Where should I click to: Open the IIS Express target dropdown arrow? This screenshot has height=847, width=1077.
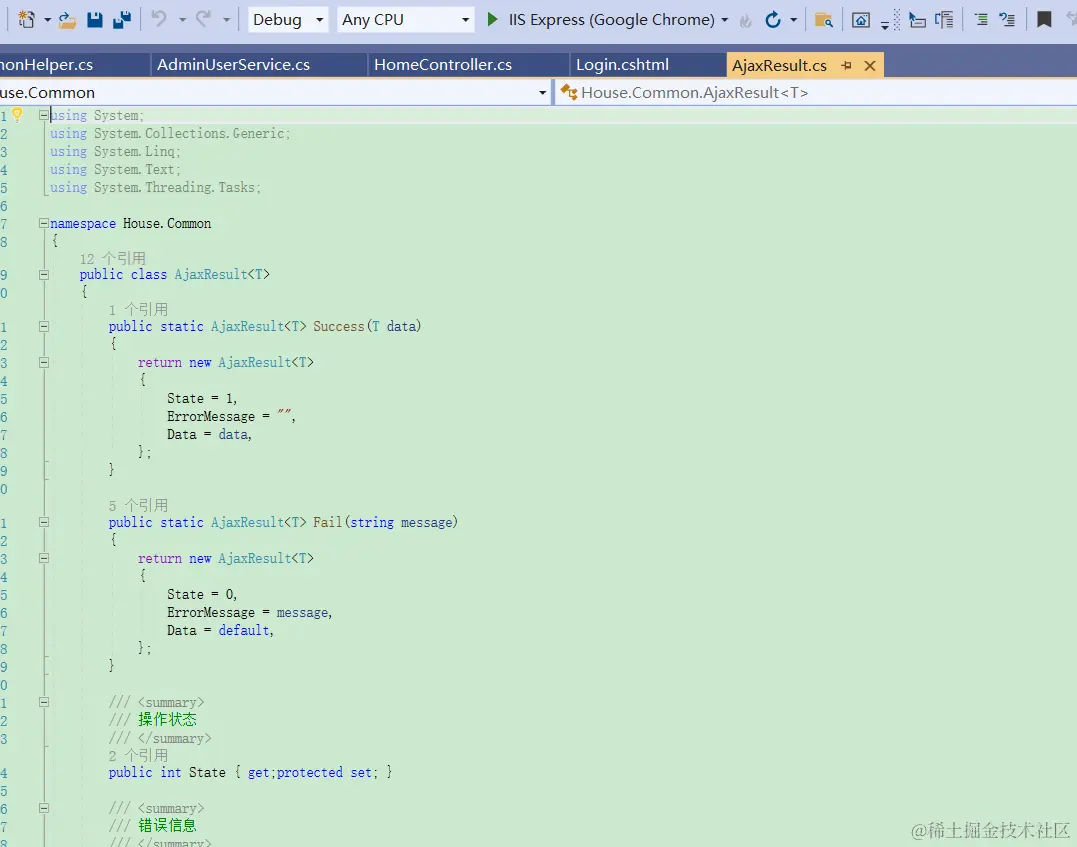pos(725,20)
